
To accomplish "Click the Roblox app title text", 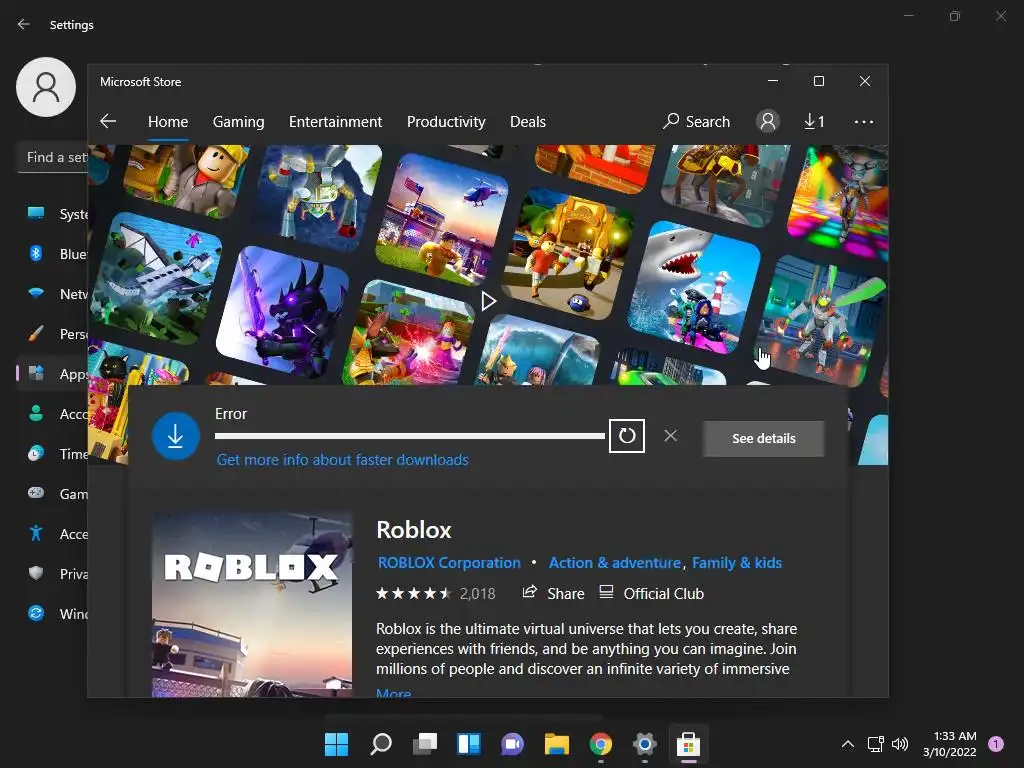I will pos(413,530).
